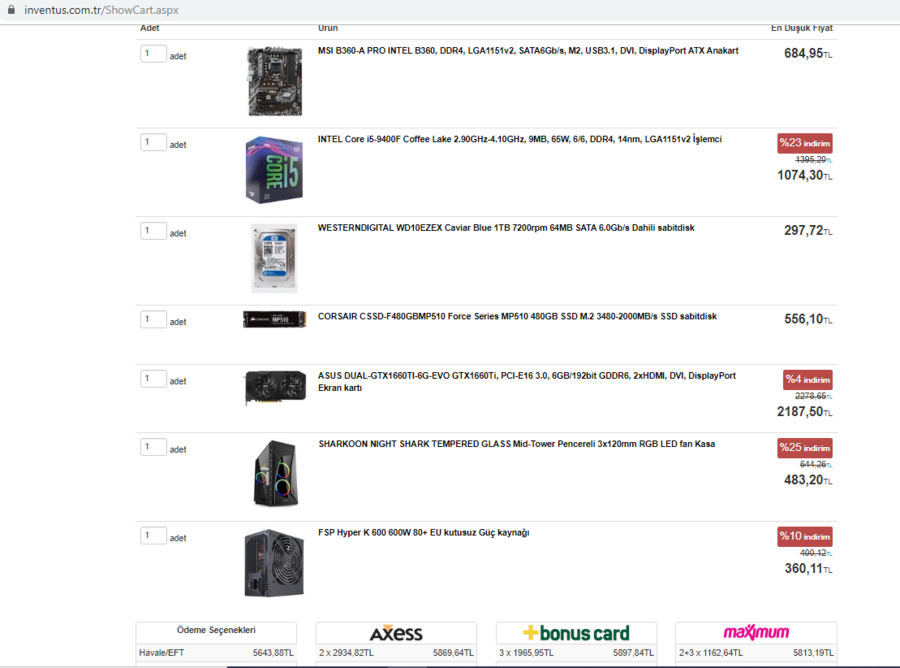Open ASUS DUAL-GTX1660TI-6G-EVO product link
This screenshot has width=900, height=668.
(x=527, y=382)
